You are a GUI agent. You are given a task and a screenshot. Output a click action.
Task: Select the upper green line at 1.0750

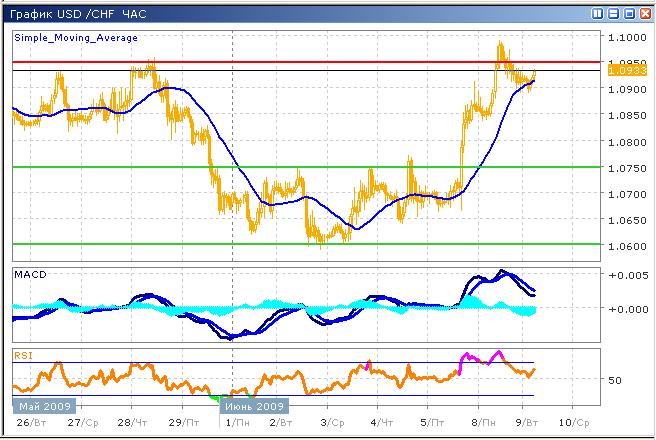[300, 167]
